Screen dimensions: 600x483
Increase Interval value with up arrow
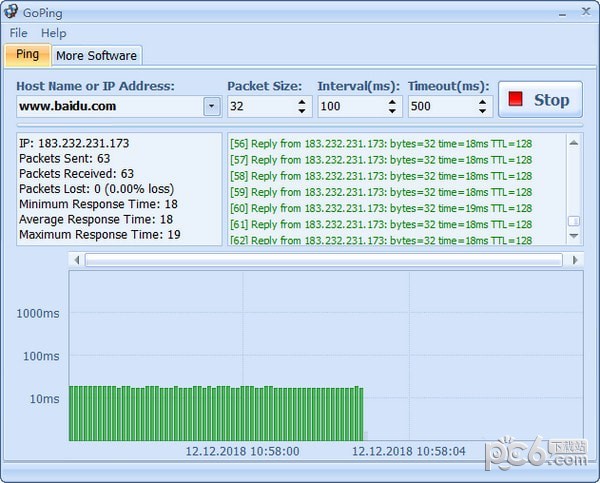(391, 101)
